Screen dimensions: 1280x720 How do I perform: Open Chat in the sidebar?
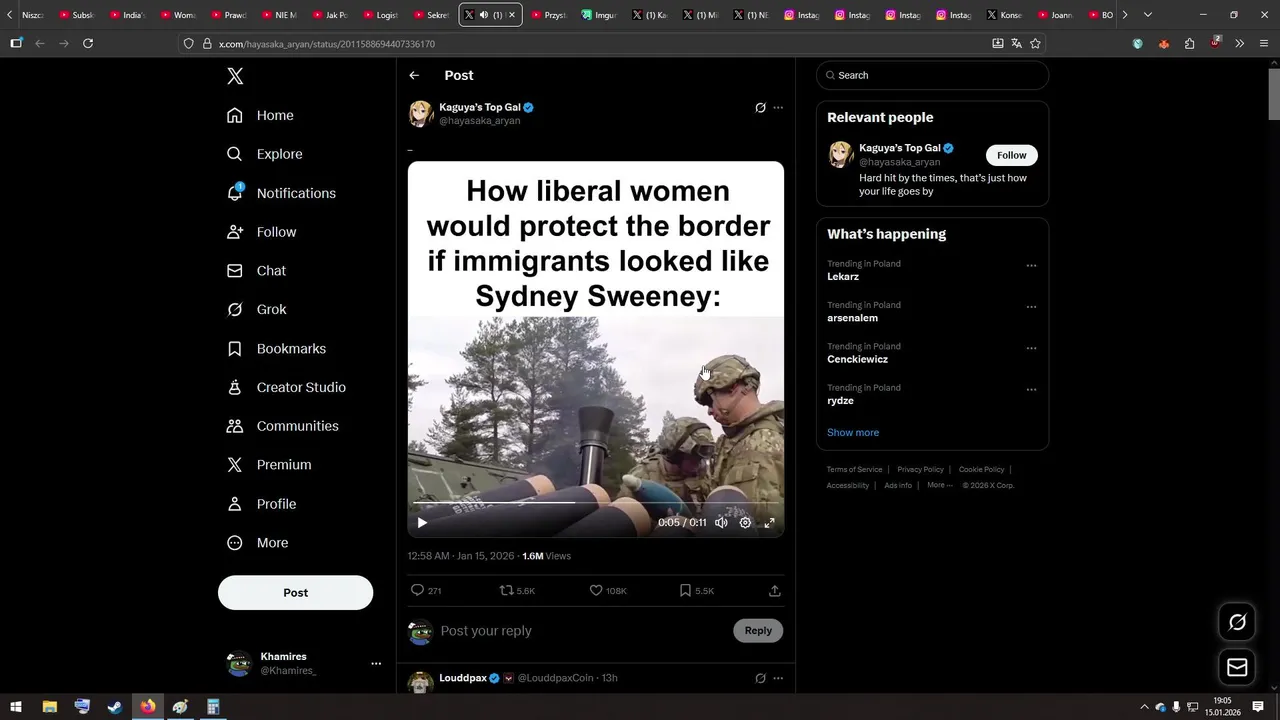(x=256, y=271)
